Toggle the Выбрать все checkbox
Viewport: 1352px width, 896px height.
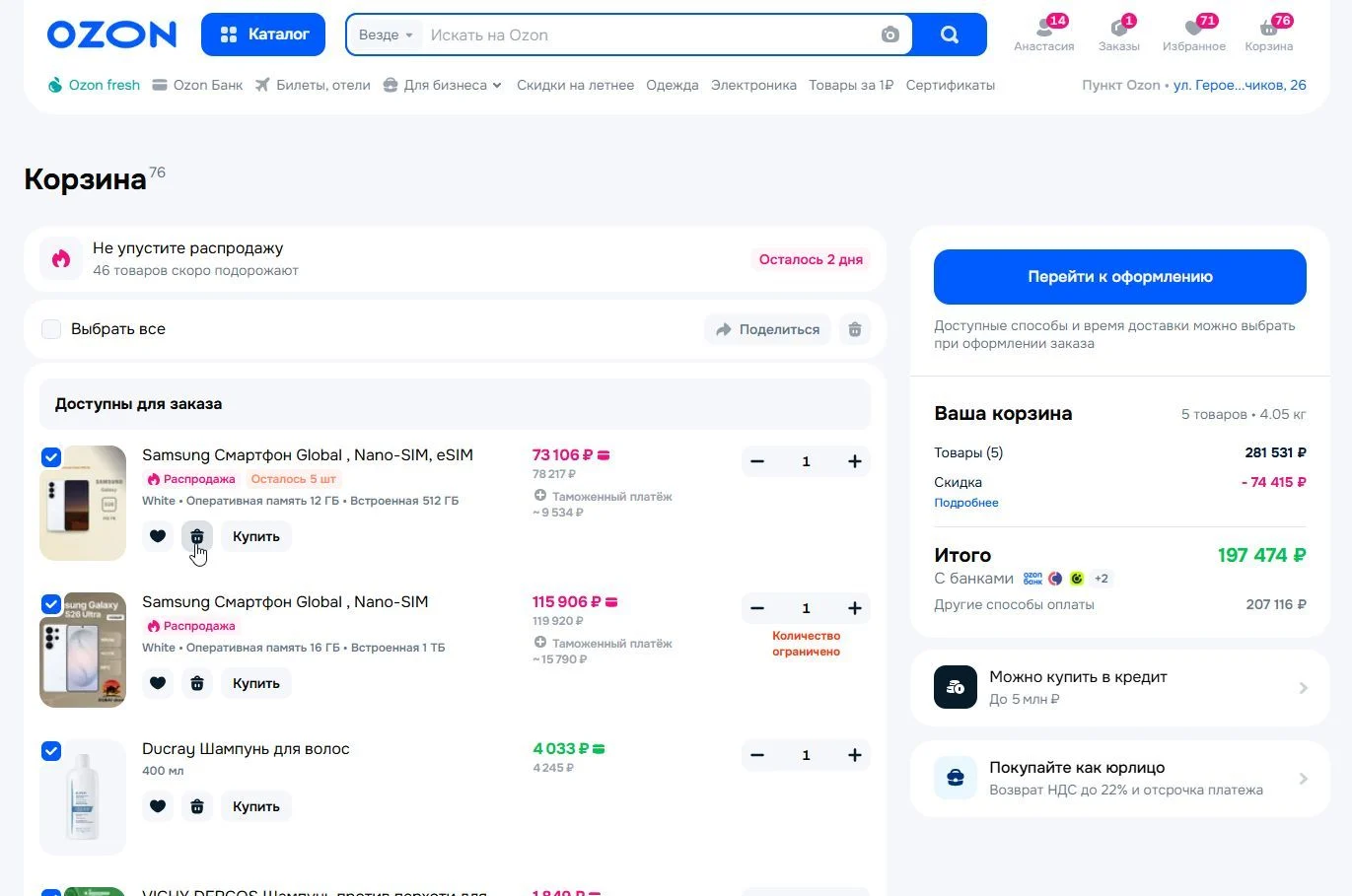point(51,329)
